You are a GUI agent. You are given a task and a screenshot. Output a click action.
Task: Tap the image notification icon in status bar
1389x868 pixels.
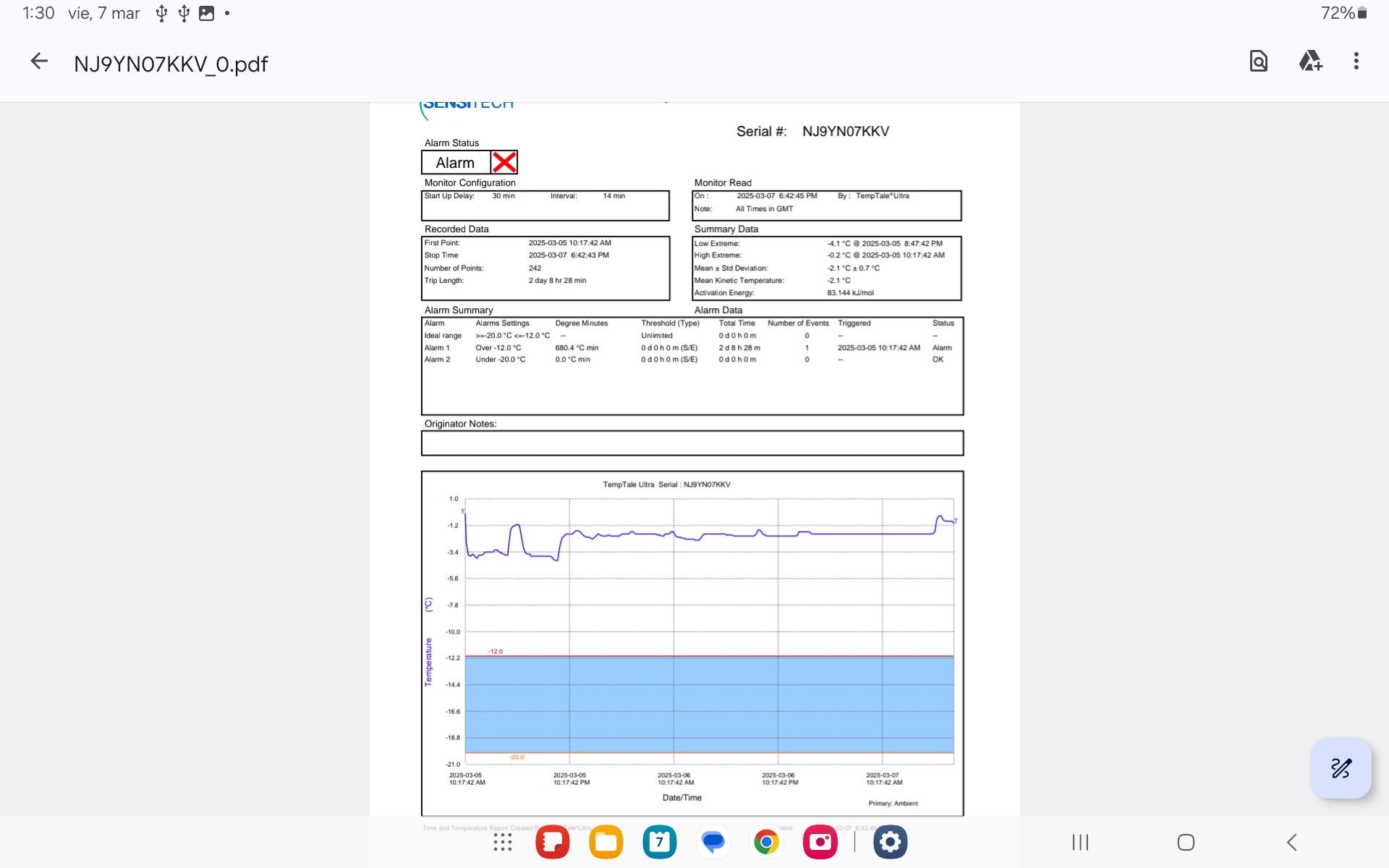(206, 13)
